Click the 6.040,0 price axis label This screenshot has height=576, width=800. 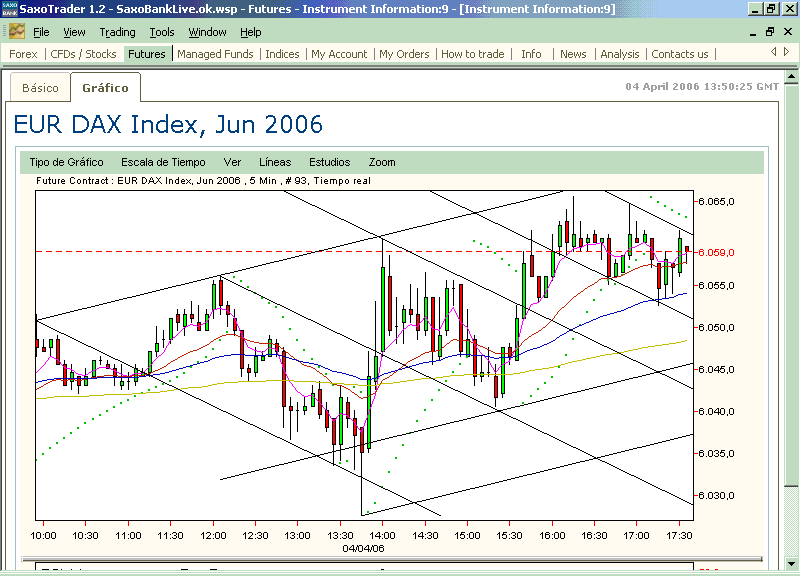pyautogui.click(x=716, y=412)
